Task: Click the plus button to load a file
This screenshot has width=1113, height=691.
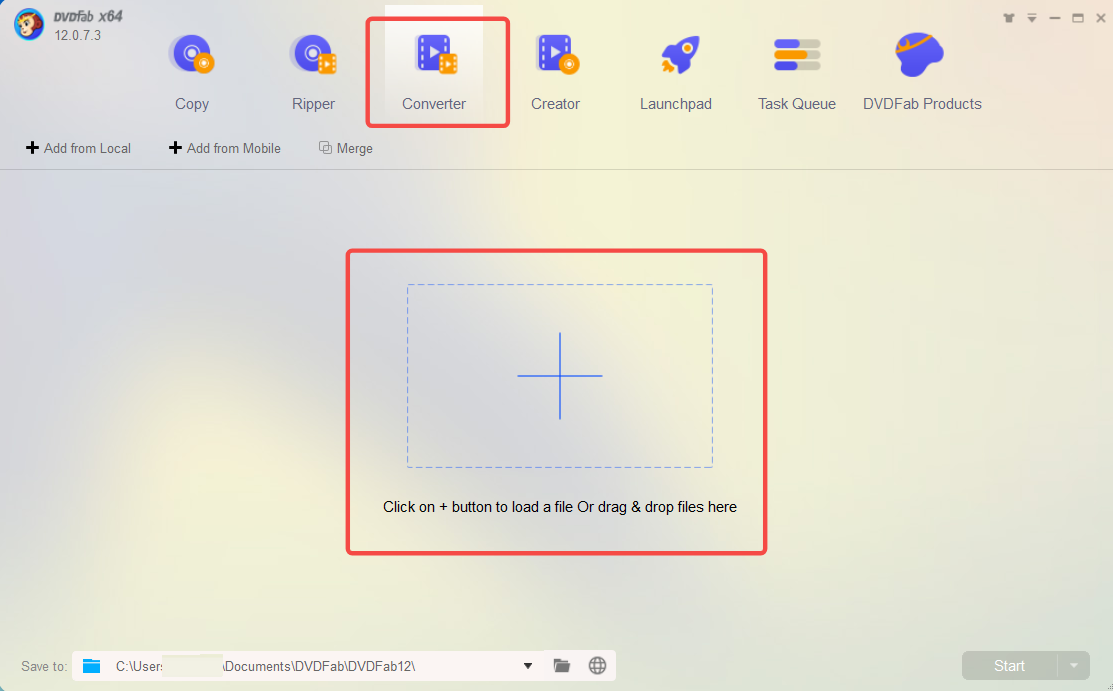Action: pyautogui.click(x=560, y=376)
